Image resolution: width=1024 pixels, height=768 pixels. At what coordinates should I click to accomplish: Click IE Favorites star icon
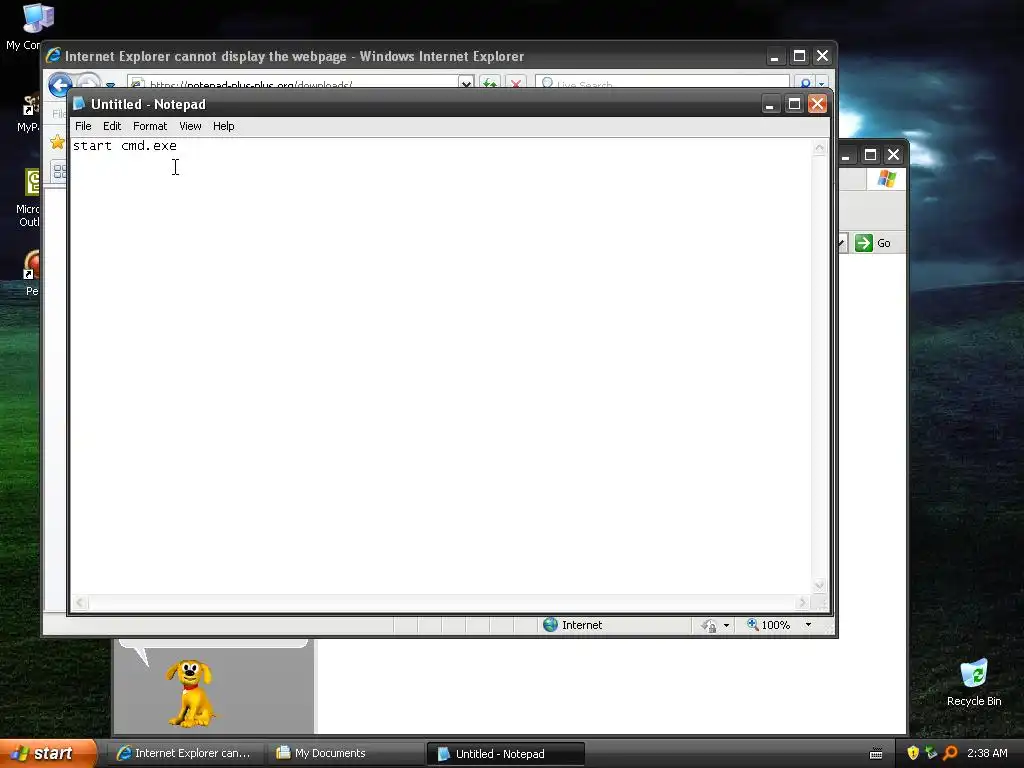point(57,142)
